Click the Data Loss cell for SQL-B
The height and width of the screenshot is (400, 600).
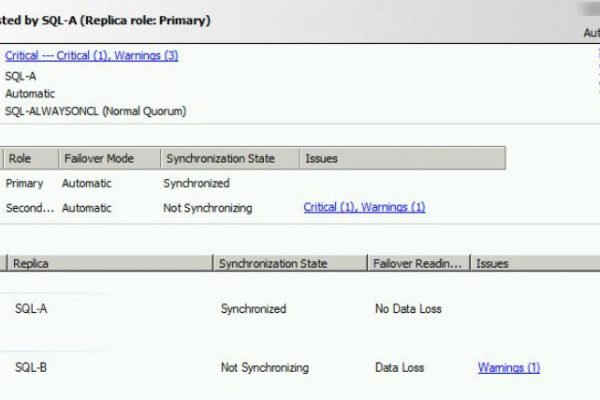click(x=397, y=367)
